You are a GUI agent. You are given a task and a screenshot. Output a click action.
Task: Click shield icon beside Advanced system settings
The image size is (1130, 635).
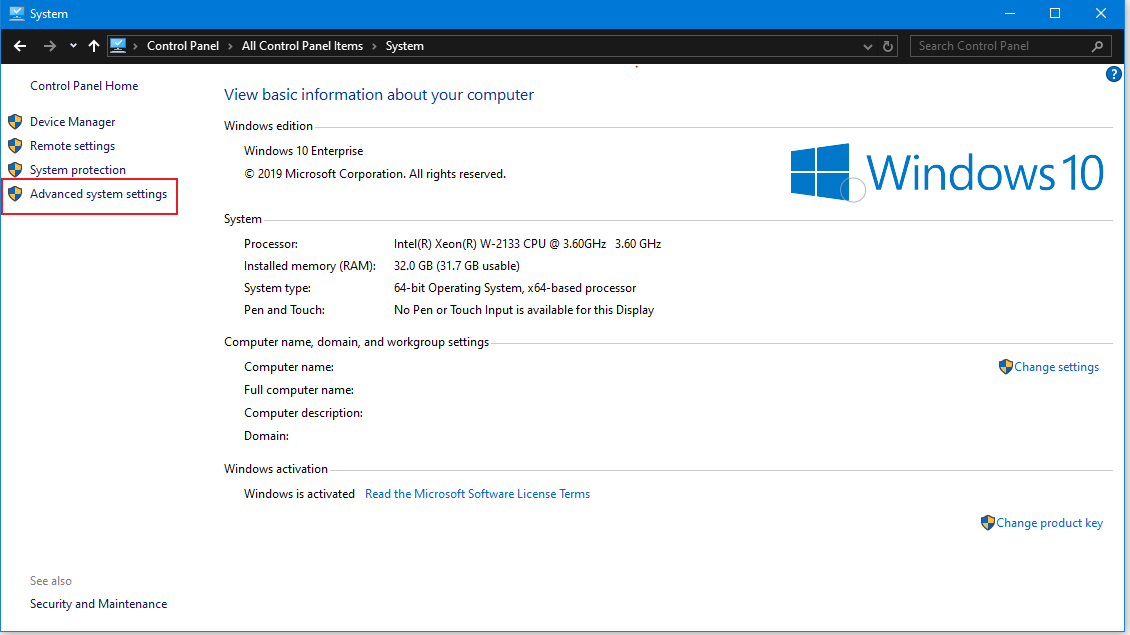click(15, 193)
